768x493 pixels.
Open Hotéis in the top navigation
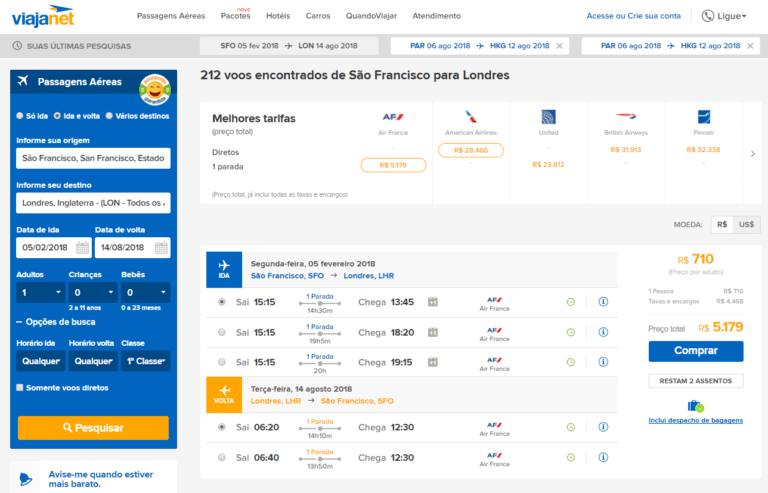click(x=278, y=16)
